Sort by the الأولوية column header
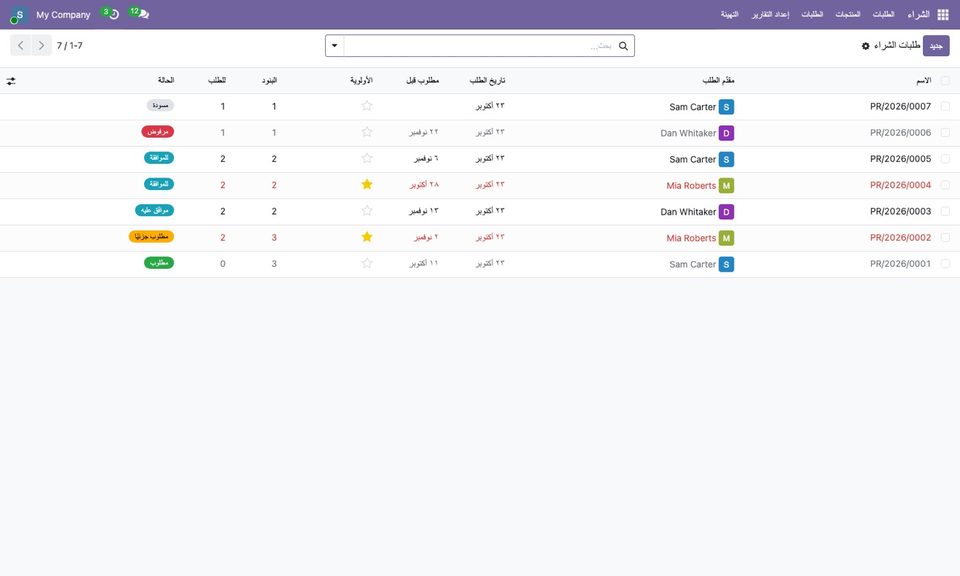960x576 pixels. tap(361, 81)
